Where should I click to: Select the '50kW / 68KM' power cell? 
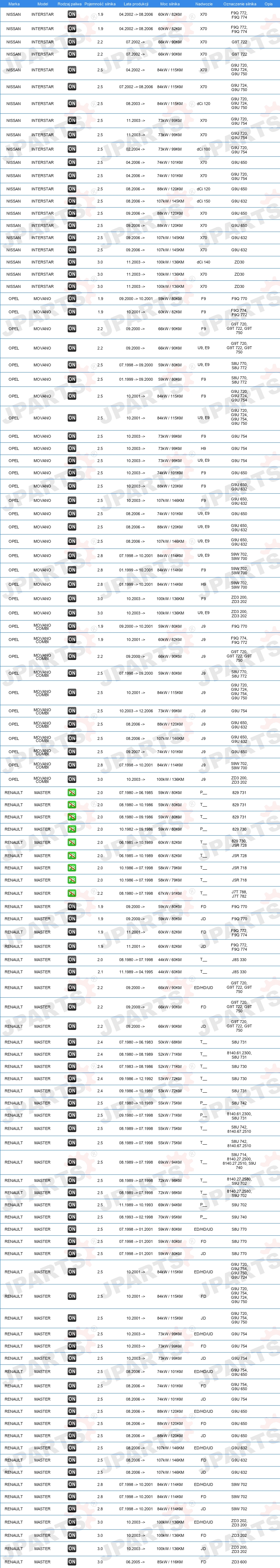point(170,1042)
